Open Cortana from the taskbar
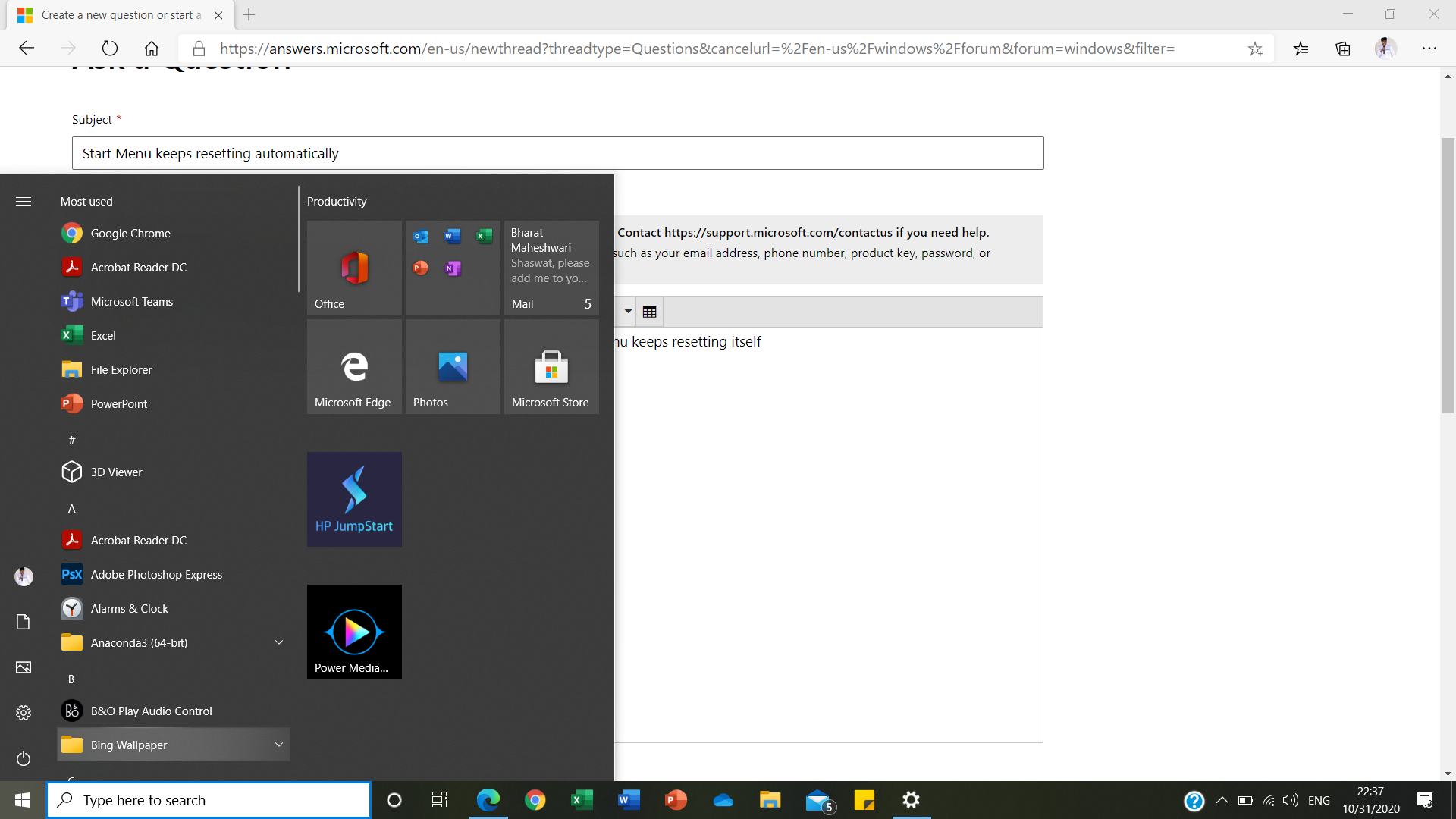This screenshot has height=819, width=1456. tap(394, 800)
